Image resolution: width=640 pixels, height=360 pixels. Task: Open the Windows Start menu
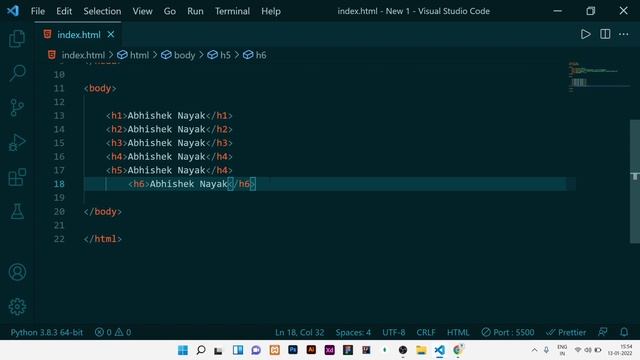(183, 350)
